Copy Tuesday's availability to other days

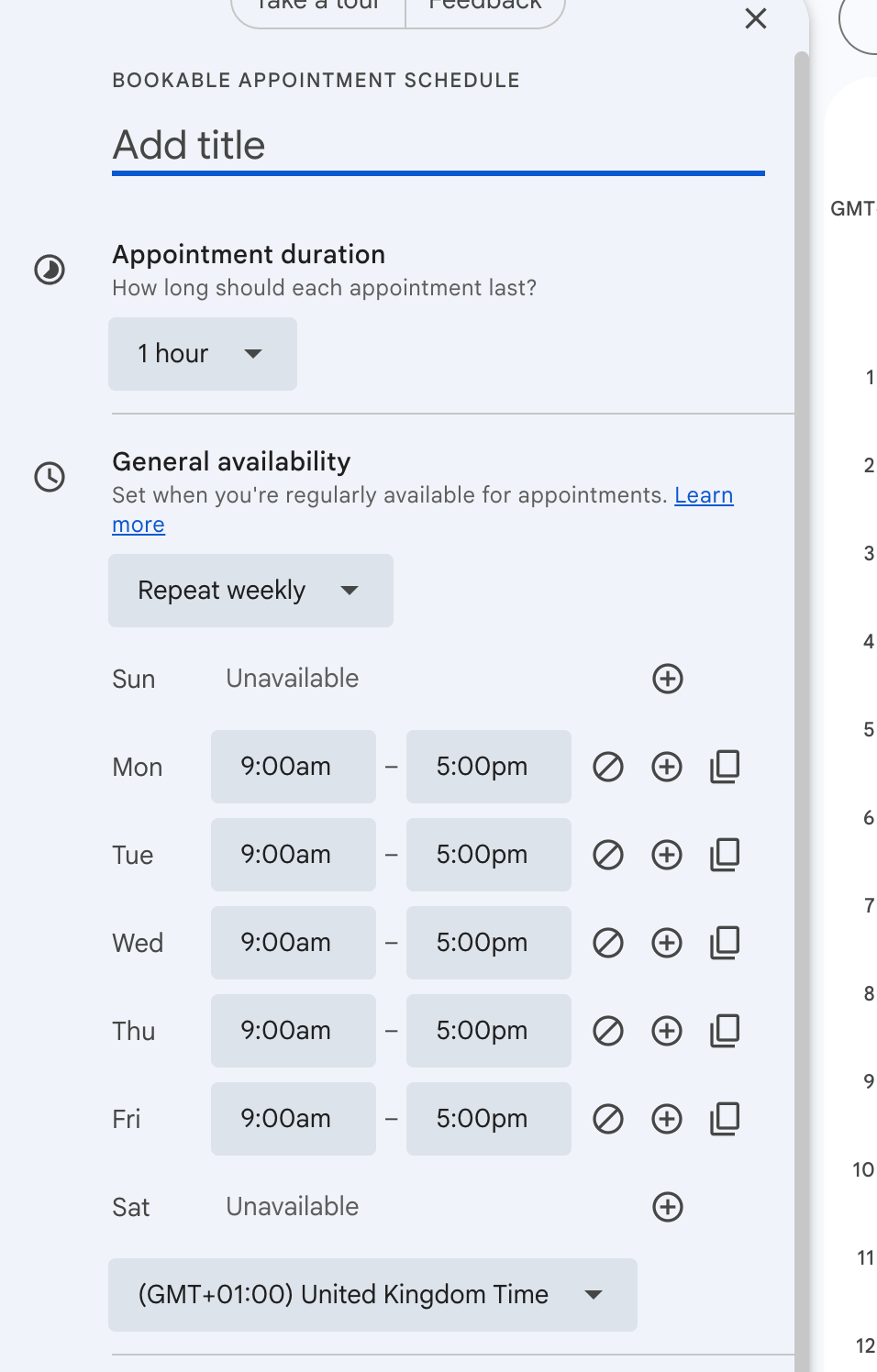click(725, 854)
